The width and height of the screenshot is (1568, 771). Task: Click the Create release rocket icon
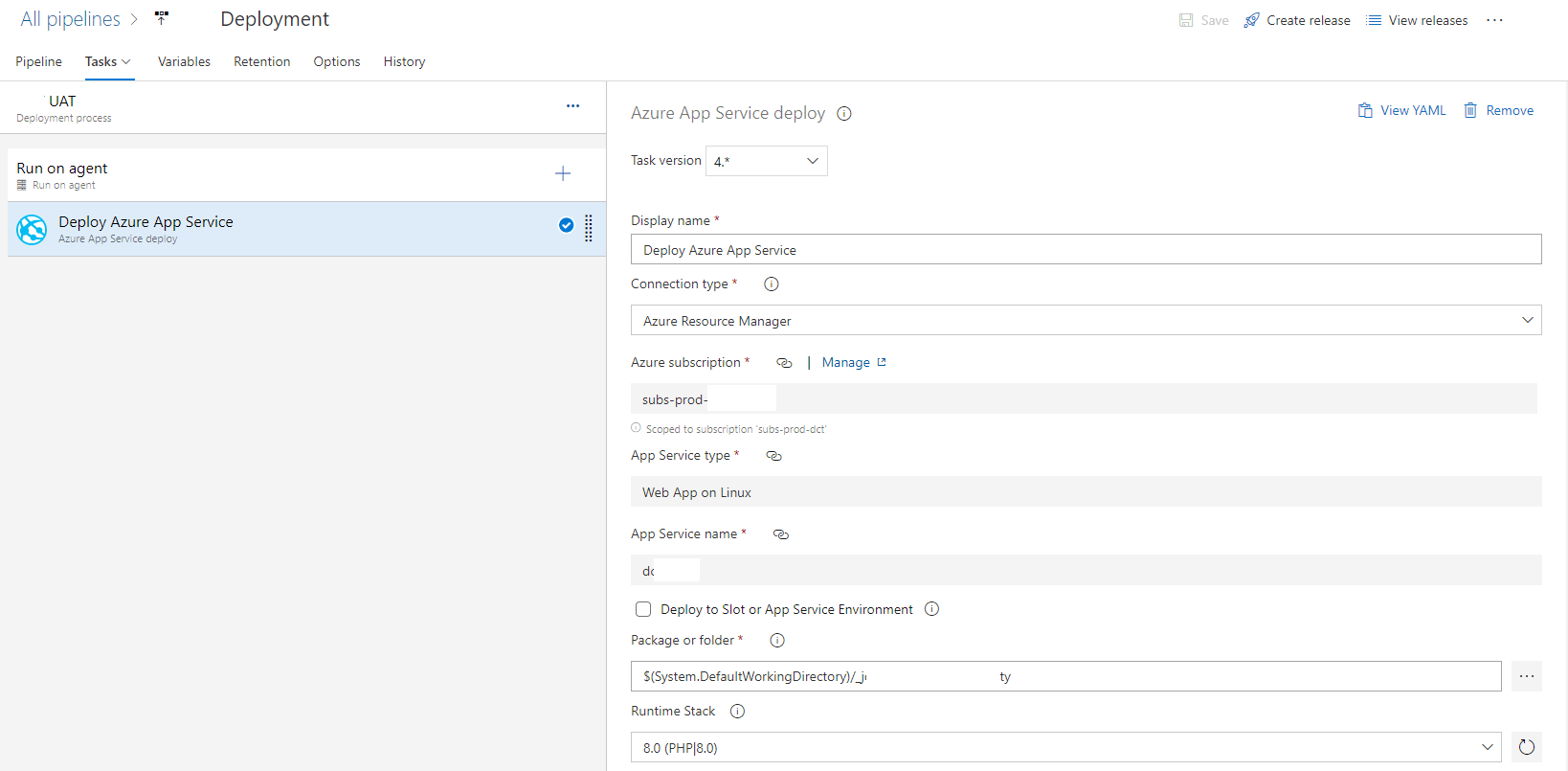coord(1251,20)
